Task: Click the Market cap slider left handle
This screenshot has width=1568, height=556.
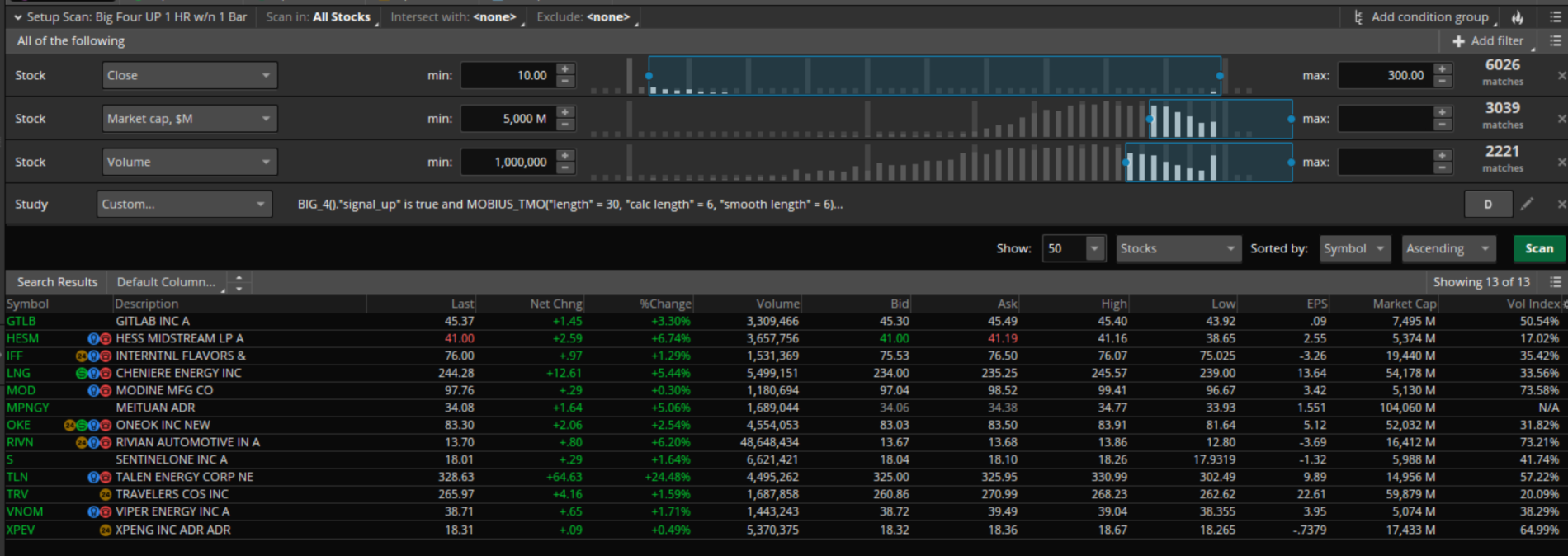Action: pos(1150,120)
